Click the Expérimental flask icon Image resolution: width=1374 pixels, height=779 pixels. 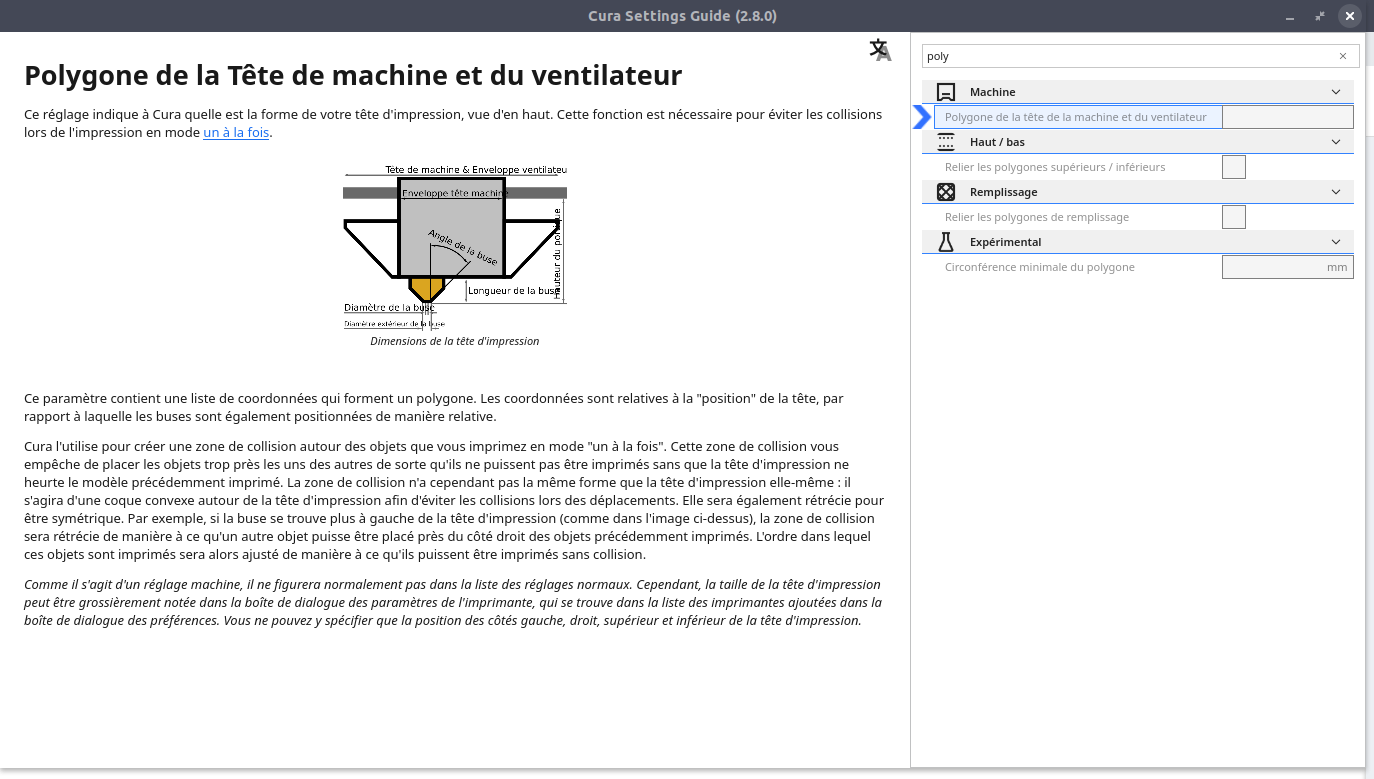tap(946, 242)
